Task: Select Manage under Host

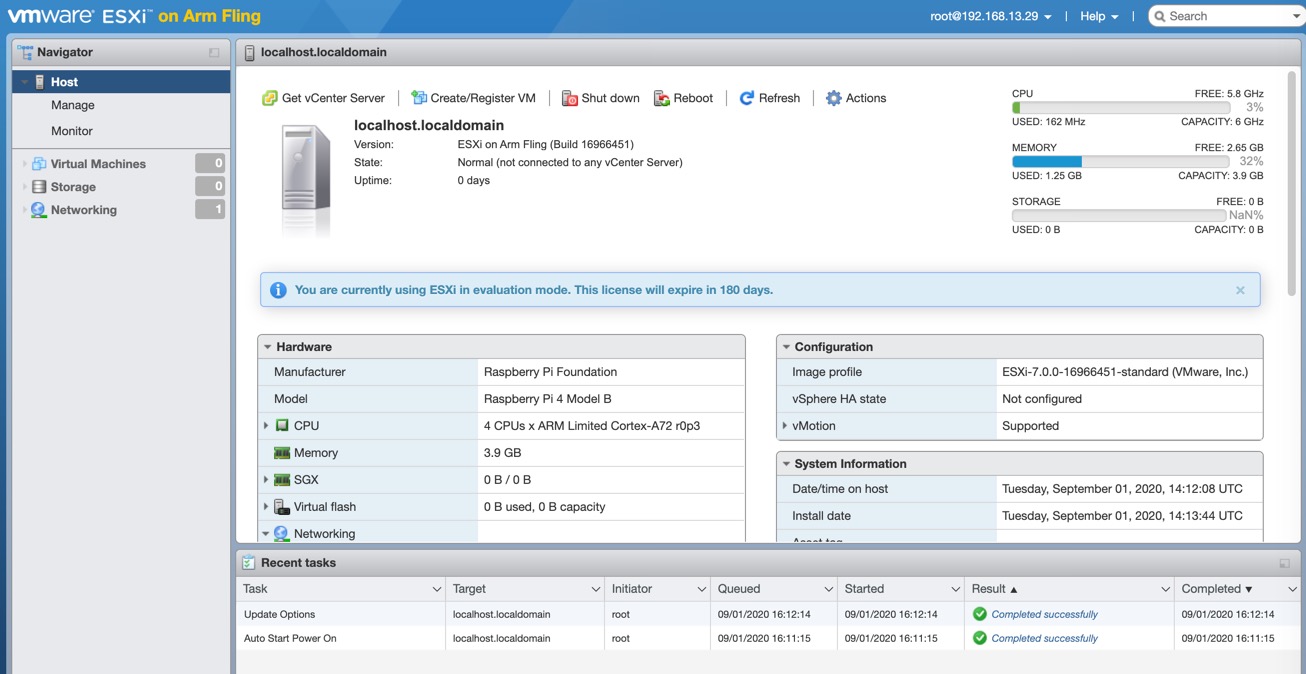Action: click(73, 105)
